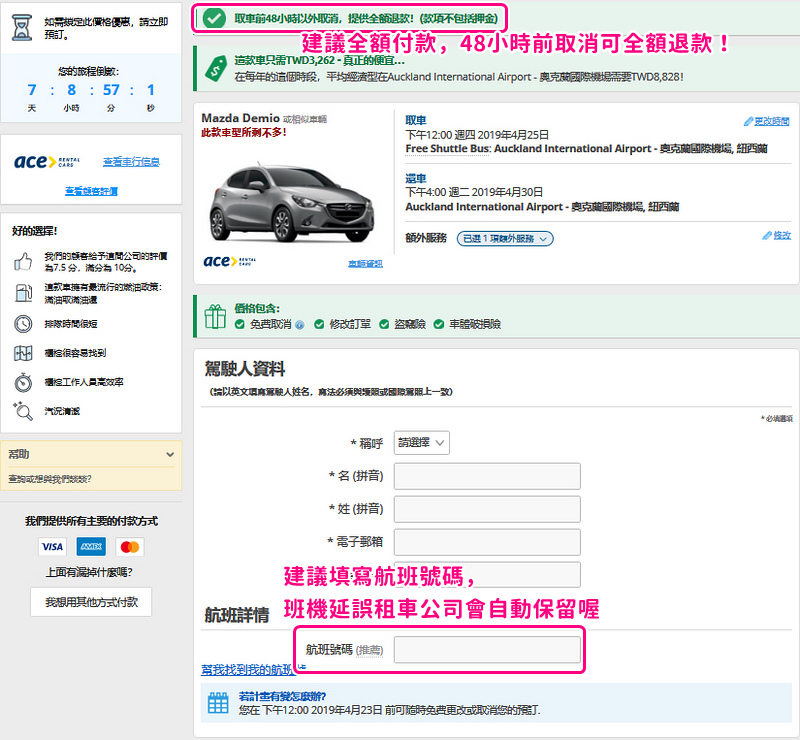Click the 免費取消 green check

(x=240, y=324)
